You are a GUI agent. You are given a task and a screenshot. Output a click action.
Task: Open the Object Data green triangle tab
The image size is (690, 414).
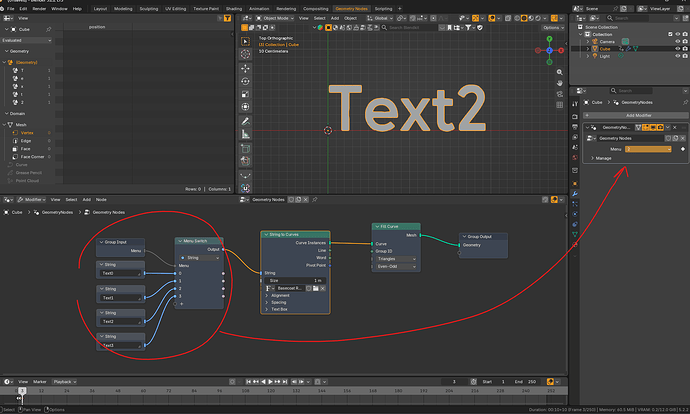pyautogui.click(x=575, y=234)
